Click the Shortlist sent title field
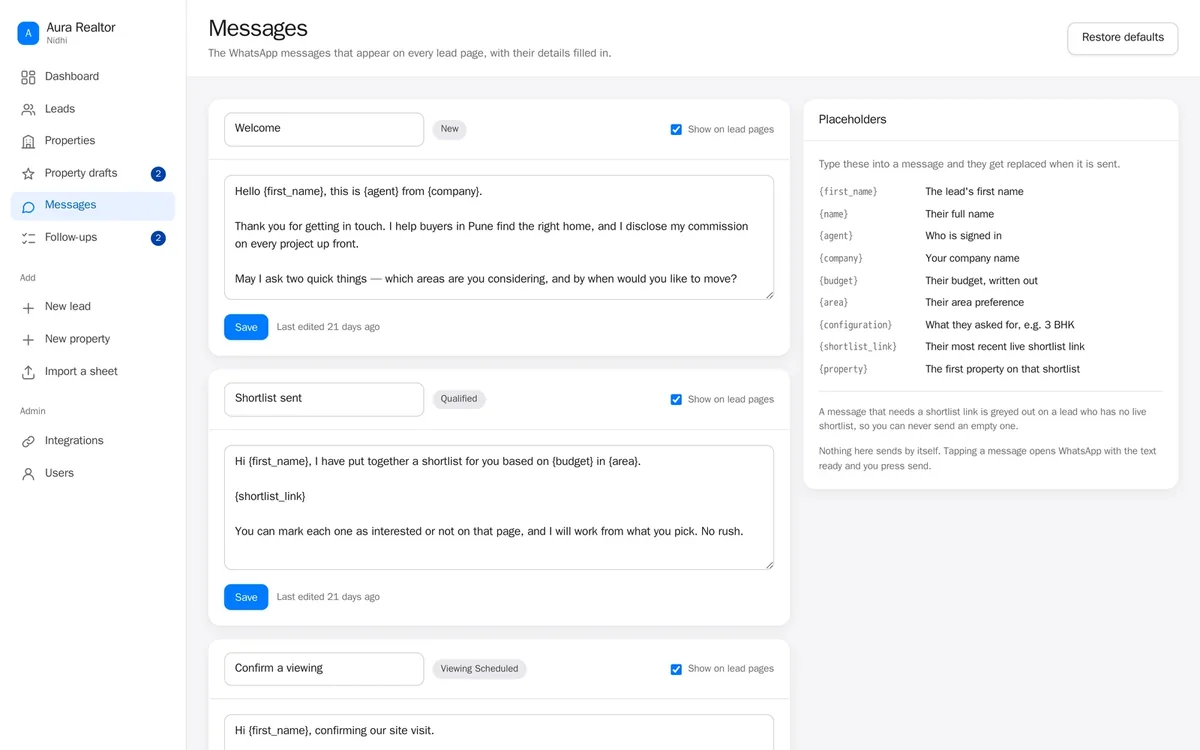The image size is (1200, 750). 324,399
